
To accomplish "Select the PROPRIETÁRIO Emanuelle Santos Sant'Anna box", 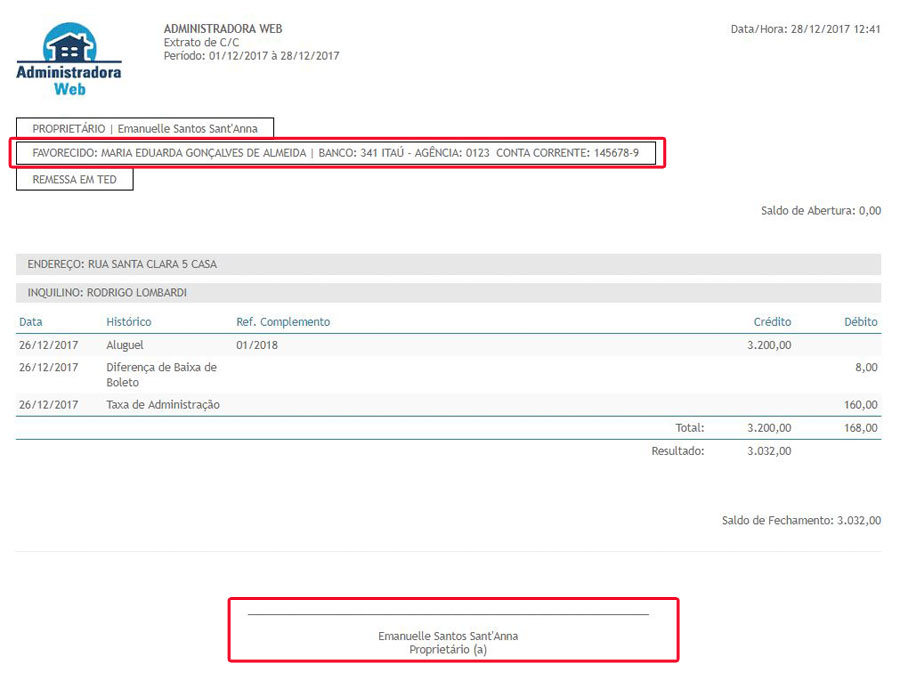I will tap(144, 129).
